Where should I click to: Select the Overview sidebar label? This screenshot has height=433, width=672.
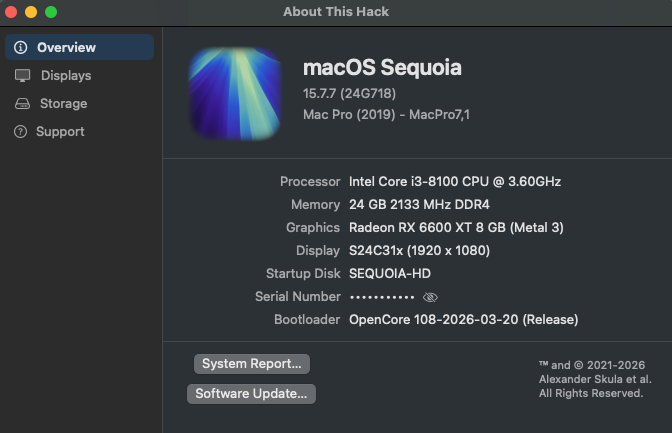[x=66, y=47]
